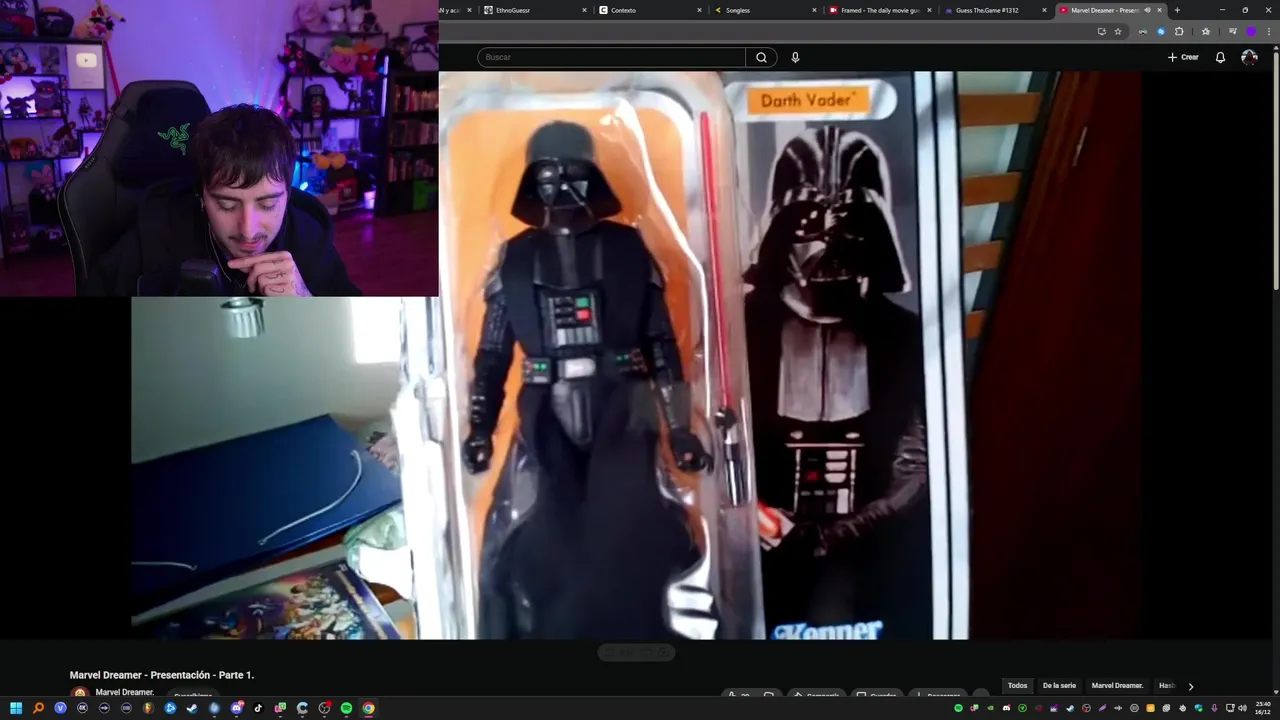Viewport: 1280px width, 720px height.
Task: Focus the Buscar search field
Action: [611, 57]
